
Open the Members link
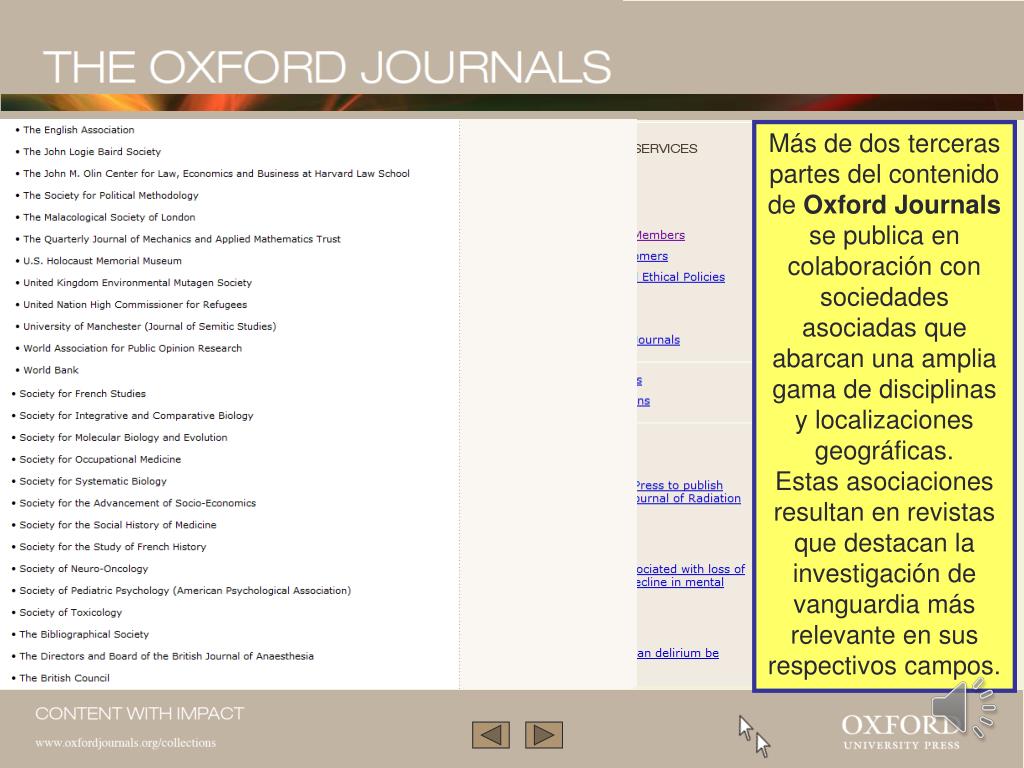point(661,235)
